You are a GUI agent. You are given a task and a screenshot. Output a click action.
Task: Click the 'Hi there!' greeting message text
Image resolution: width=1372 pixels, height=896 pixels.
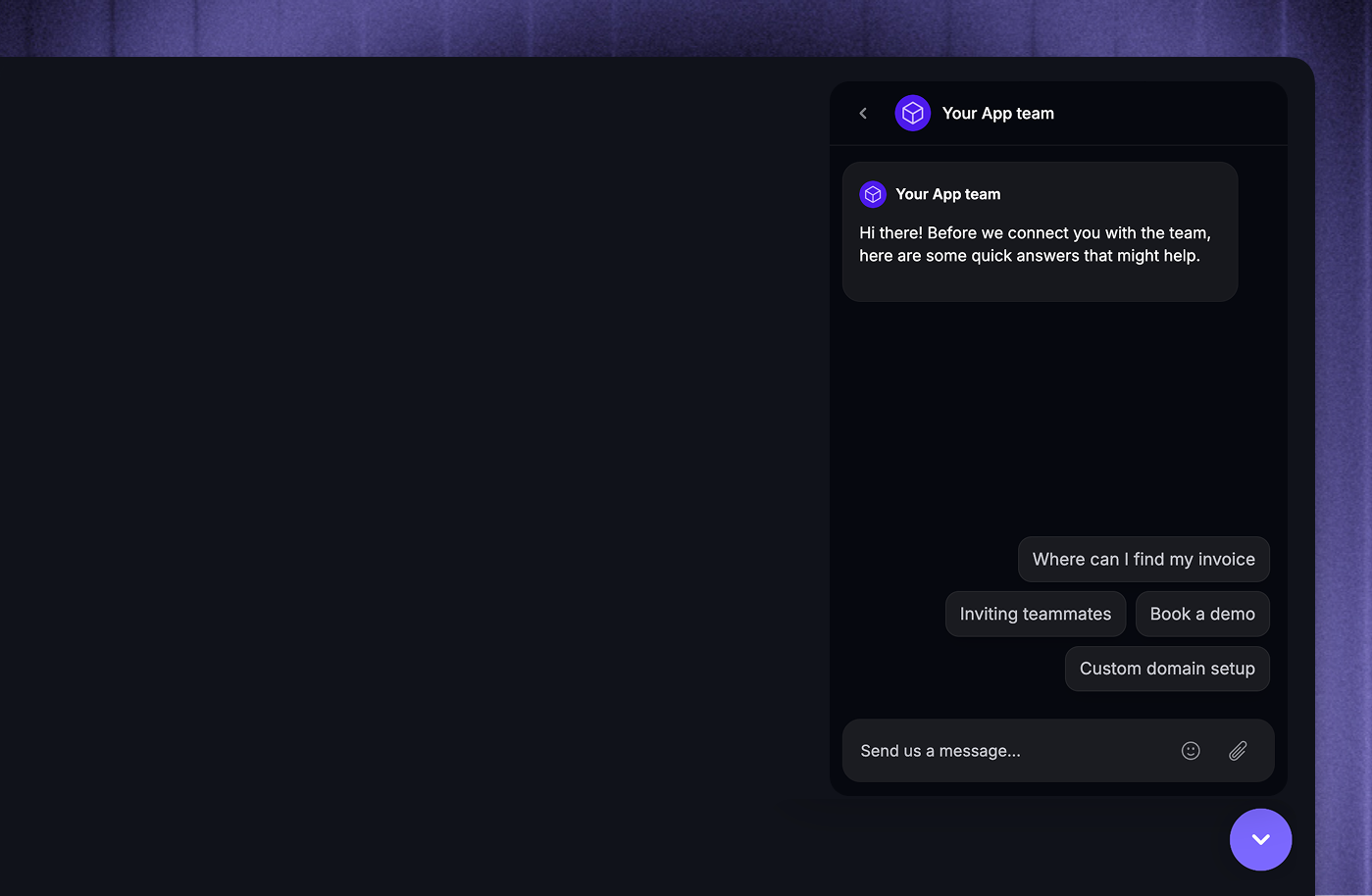point(1035,244)
